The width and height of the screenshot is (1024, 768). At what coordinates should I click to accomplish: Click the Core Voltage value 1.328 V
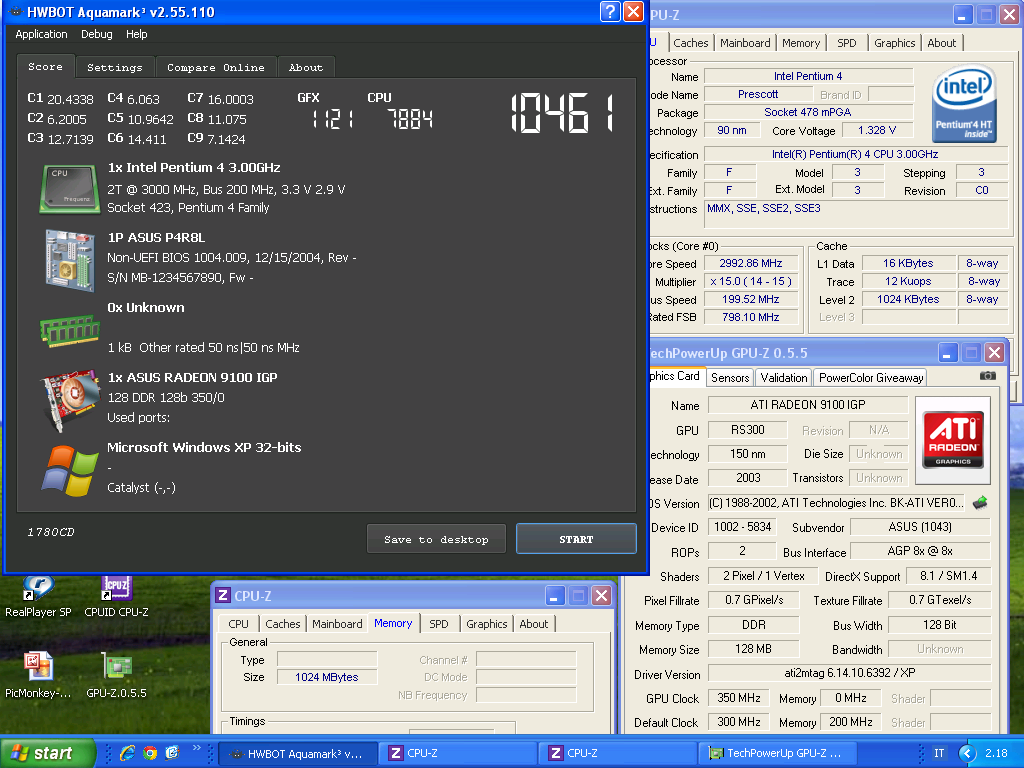[x=877, y=131]
